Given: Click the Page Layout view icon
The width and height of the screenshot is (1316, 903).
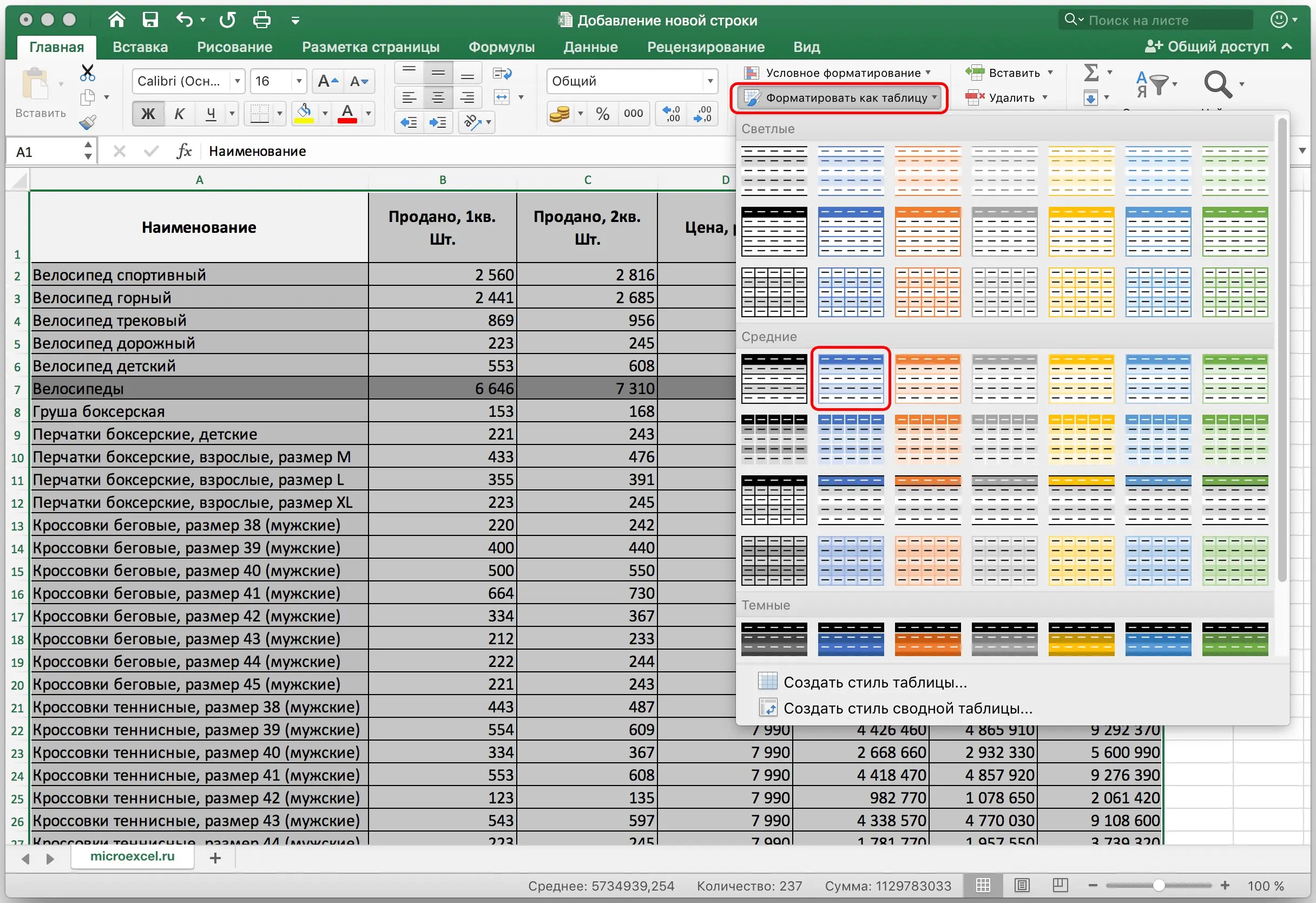Looking at the screenshot, I should point(1022,886).
